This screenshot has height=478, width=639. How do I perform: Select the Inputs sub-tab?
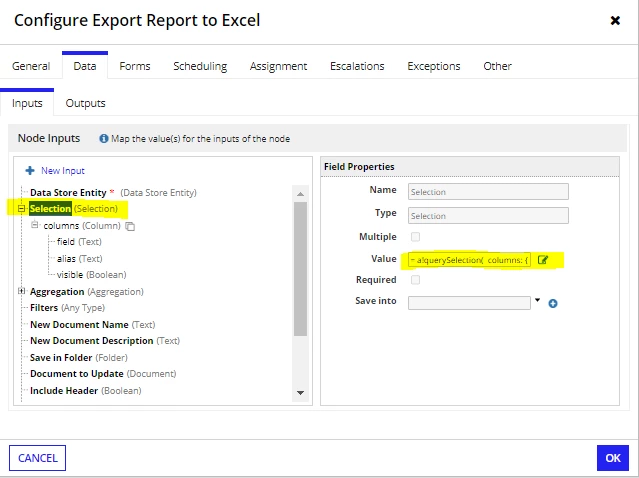[27, 103]
